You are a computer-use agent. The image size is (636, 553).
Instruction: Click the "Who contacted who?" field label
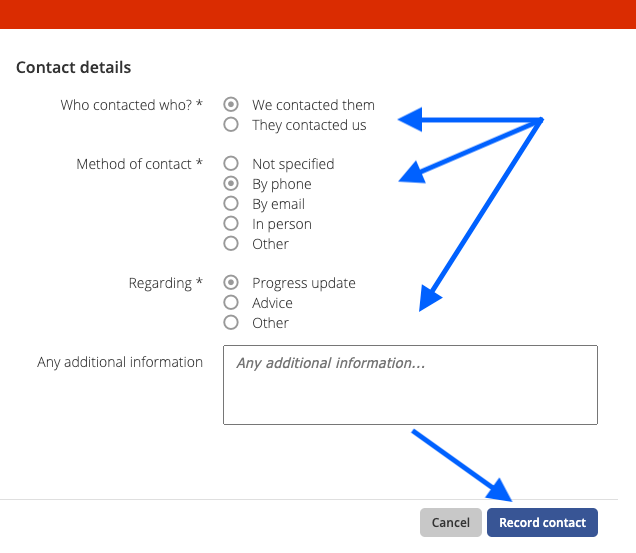[x=131, y=105]
